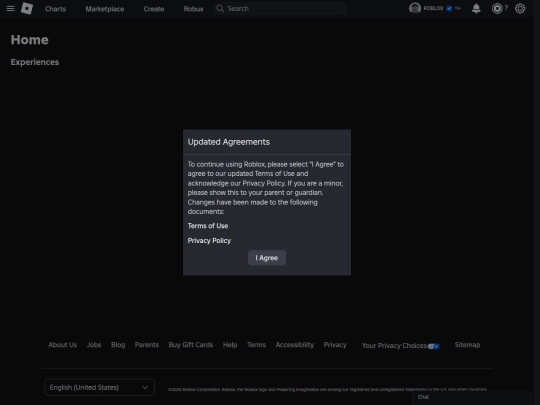Open the Terms footer link
Screen dimensions: 540x405
256,345
